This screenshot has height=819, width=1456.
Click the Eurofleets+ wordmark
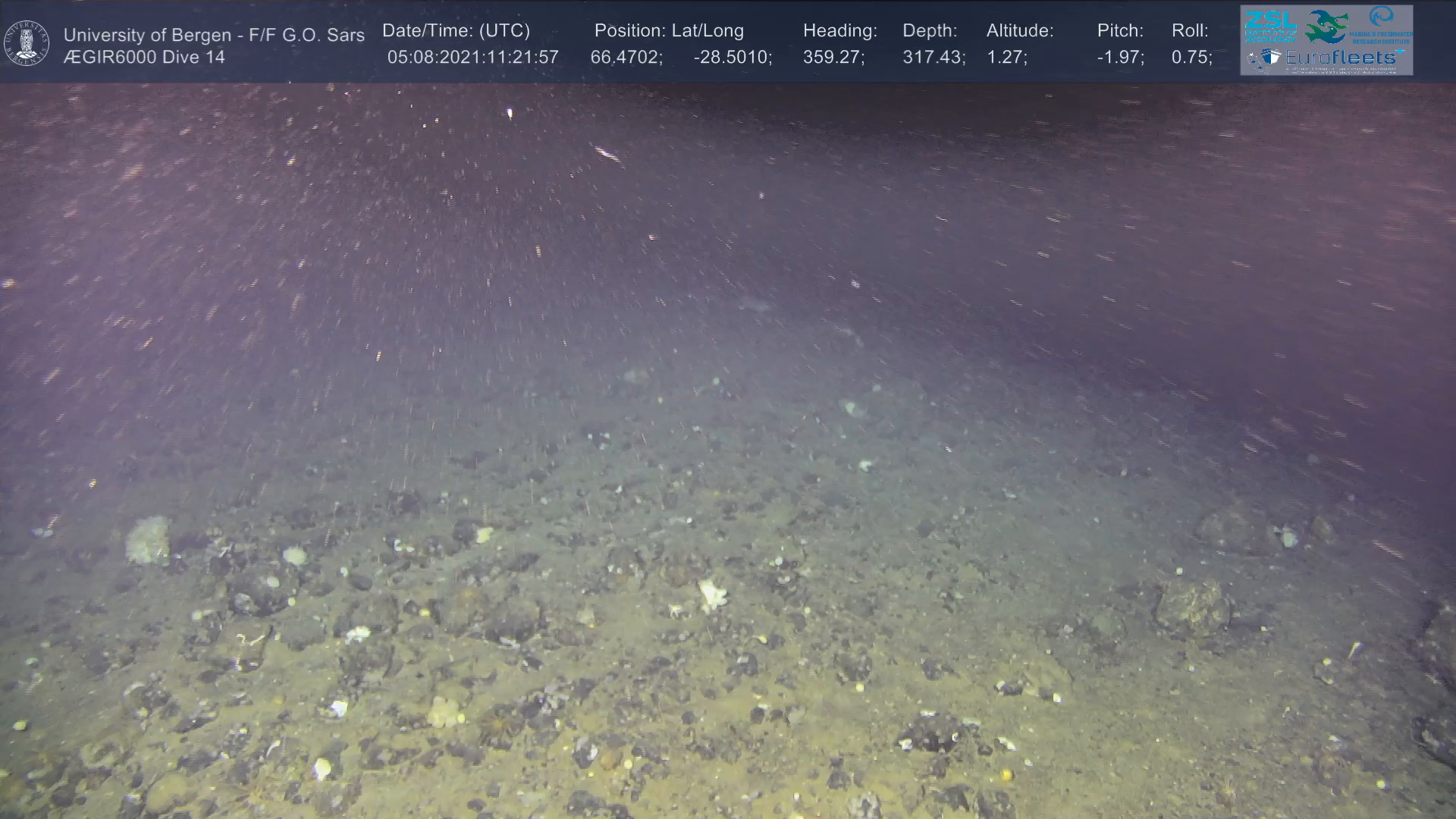coord(1343,58)
